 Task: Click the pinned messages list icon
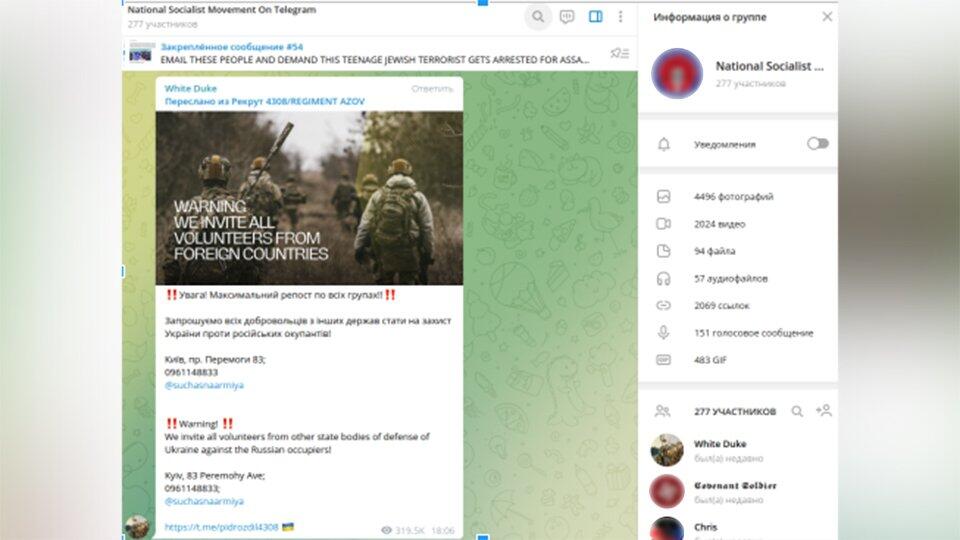[620, 53]
